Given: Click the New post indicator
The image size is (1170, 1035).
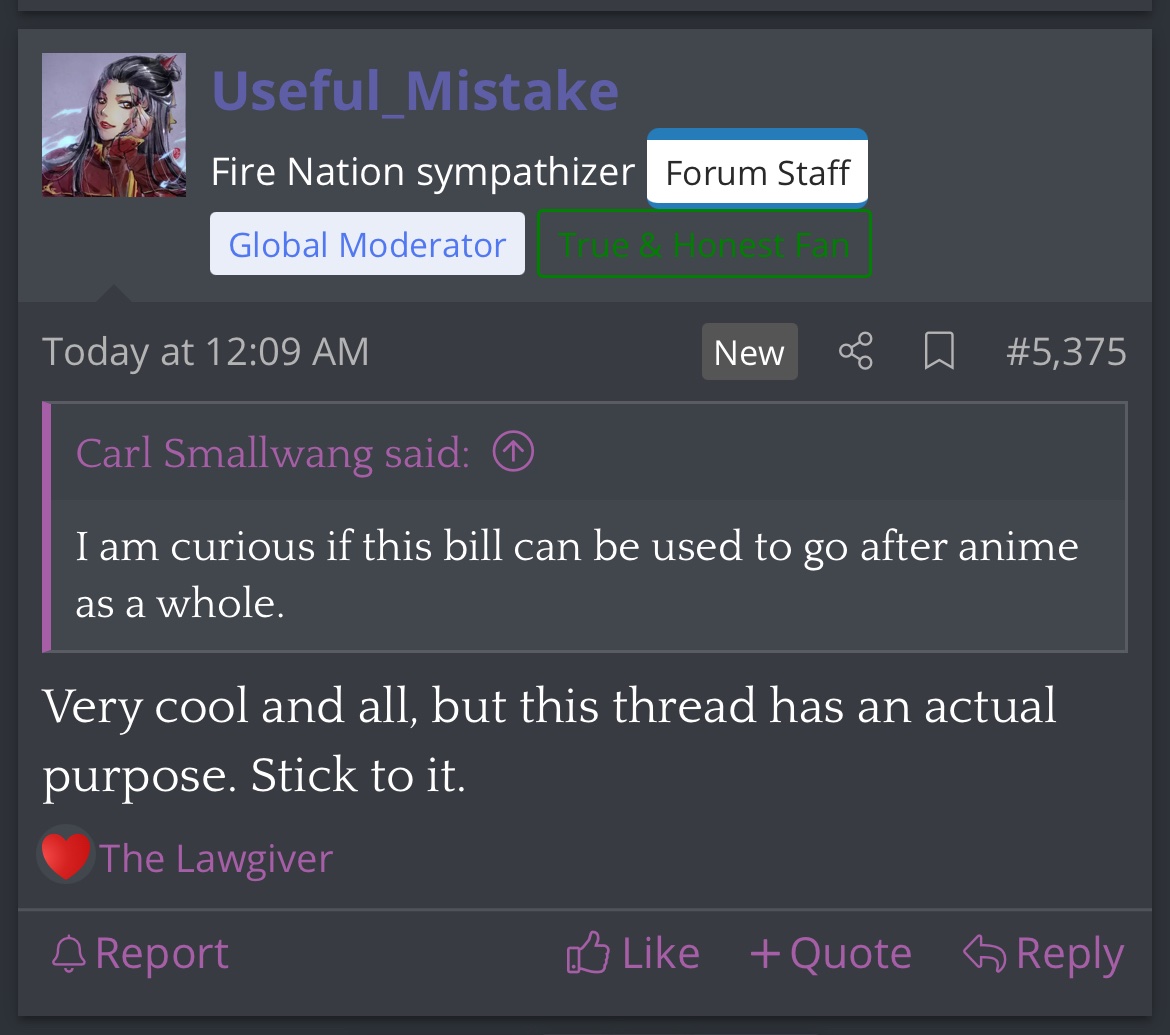Looking at the screenshot, I should 749,352.
